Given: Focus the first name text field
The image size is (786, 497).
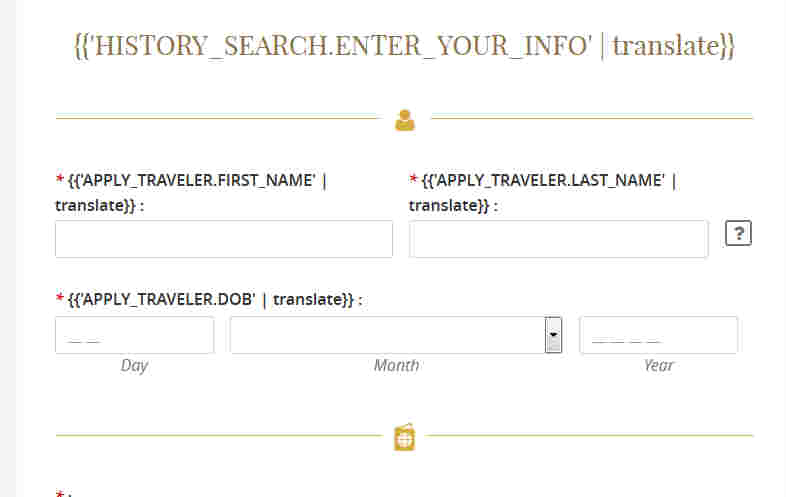Looking at the screenshot, I should click(224, 239).
